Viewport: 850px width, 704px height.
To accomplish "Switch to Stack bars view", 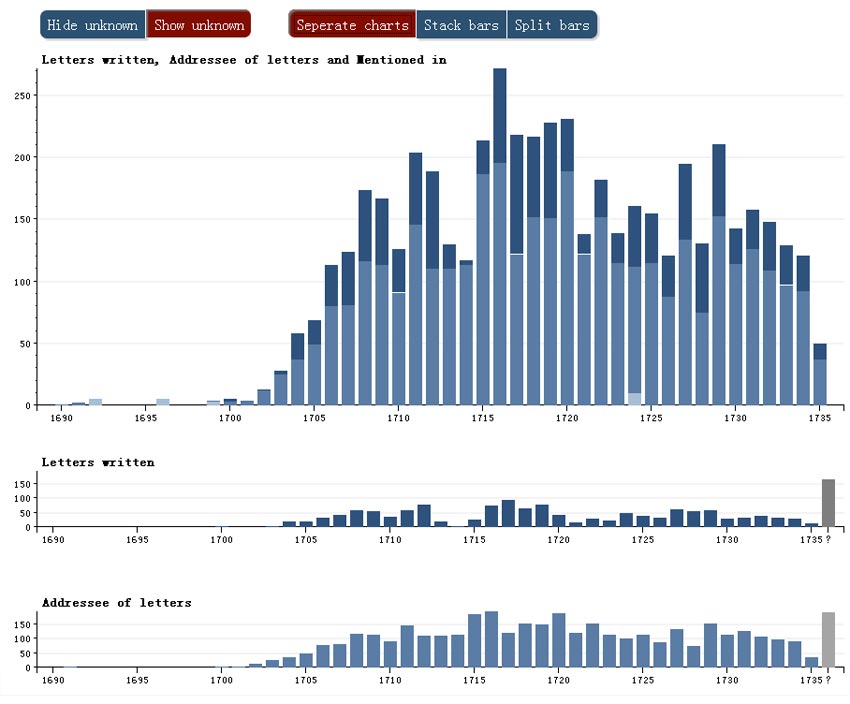I will point(461,25).
